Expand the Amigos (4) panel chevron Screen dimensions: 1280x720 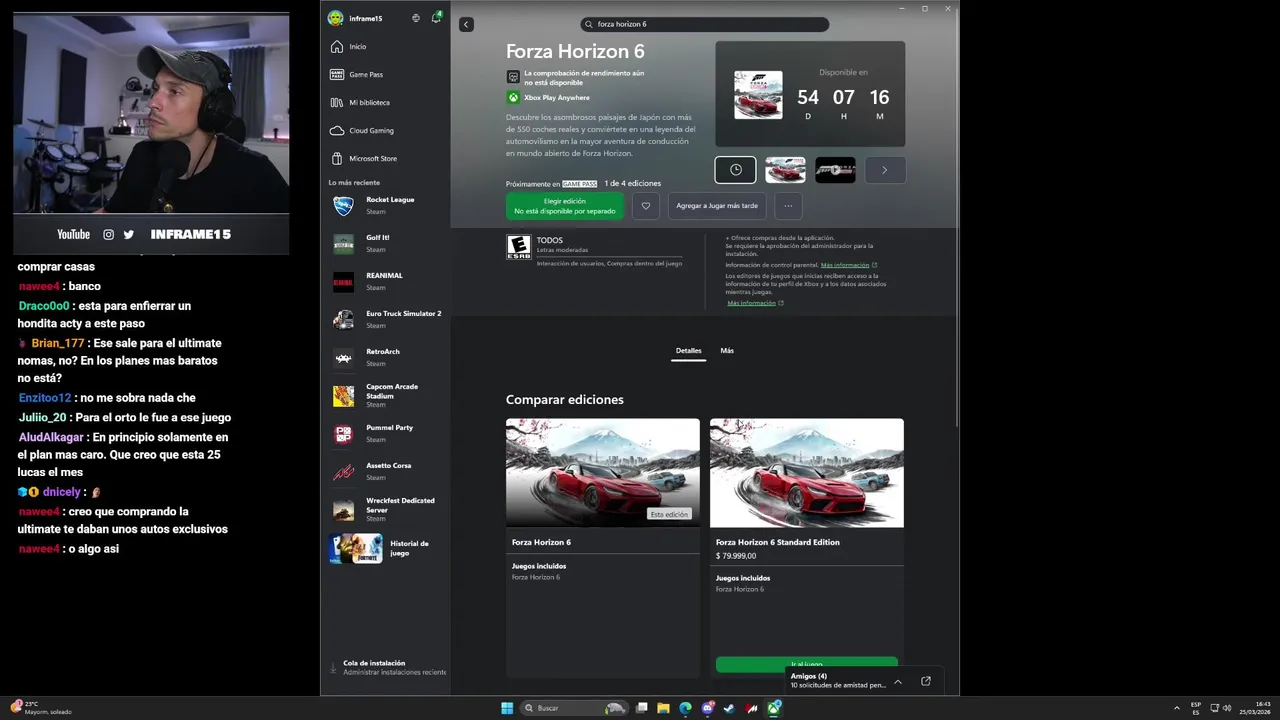pos(898,681)
